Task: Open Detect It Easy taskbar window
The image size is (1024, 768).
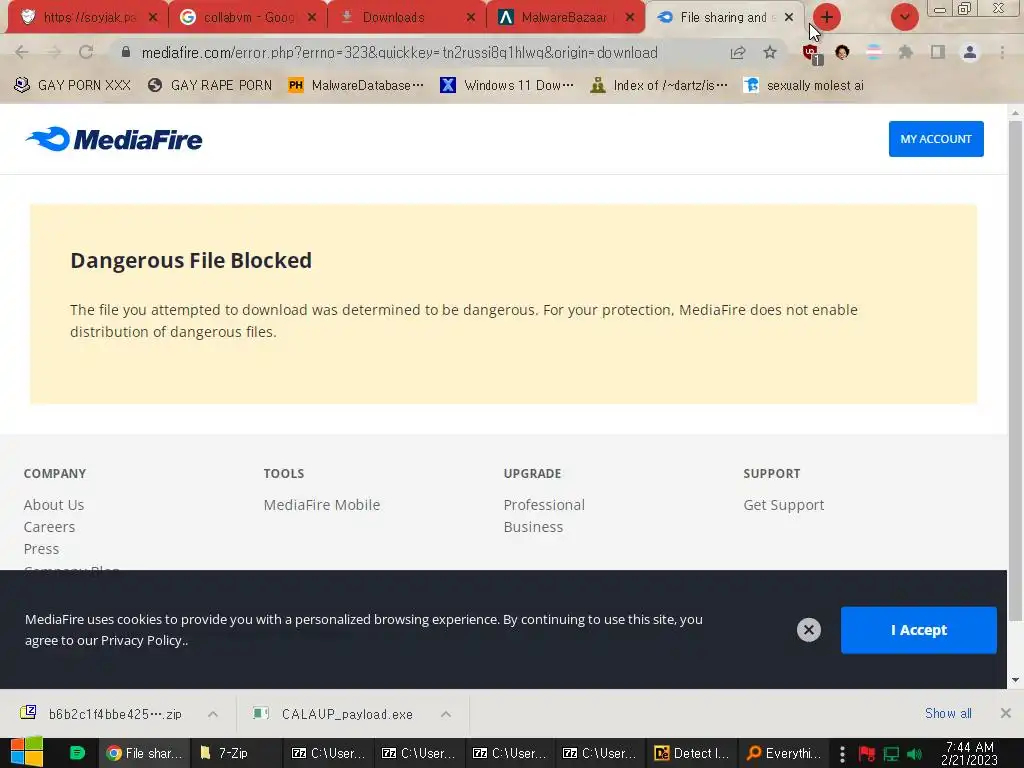Action: point(692,753)
